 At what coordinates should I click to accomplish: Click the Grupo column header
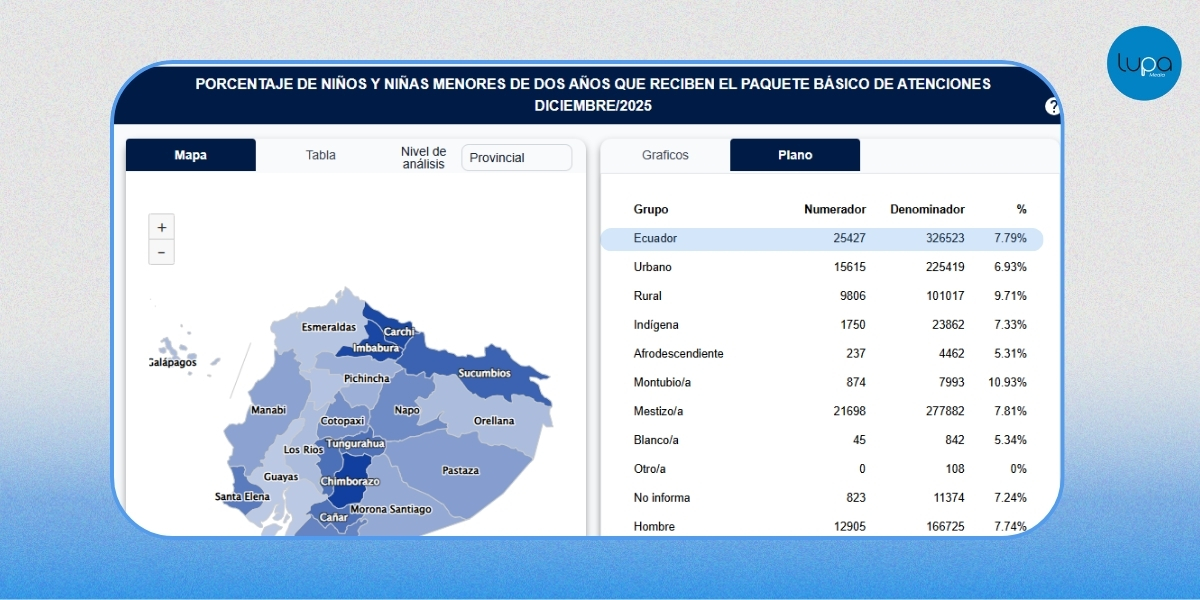pos(651,209)
